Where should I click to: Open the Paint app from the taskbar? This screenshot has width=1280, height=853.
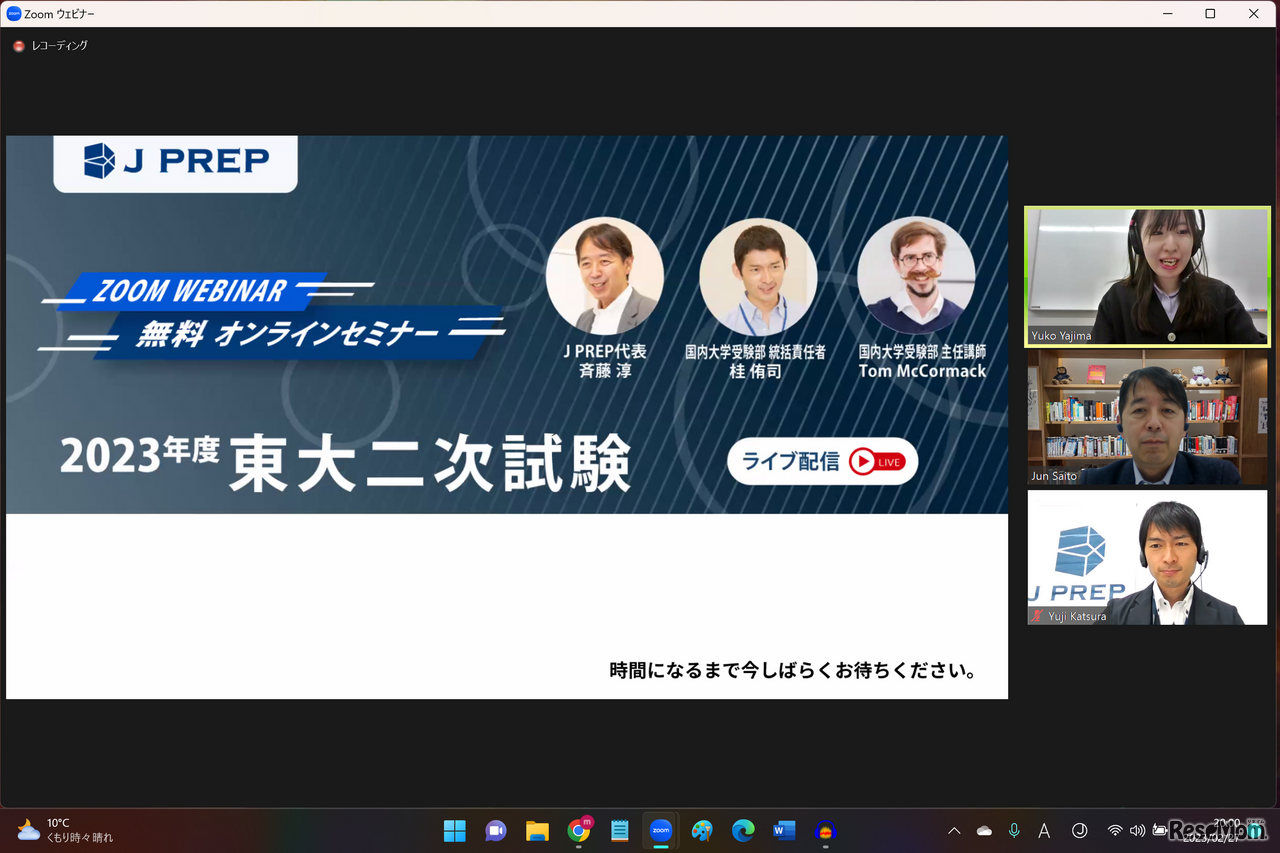[701, 831]
